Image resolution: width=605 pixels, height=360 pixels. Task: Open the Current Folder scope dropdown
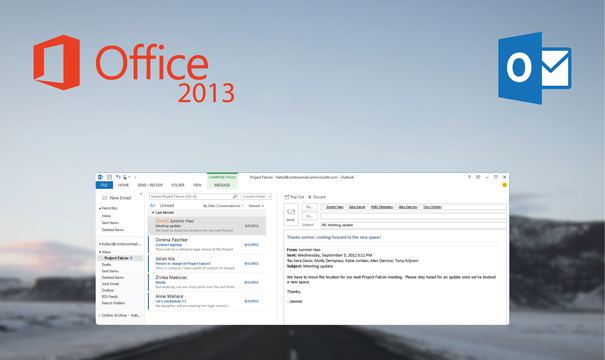tap(256, 197)
